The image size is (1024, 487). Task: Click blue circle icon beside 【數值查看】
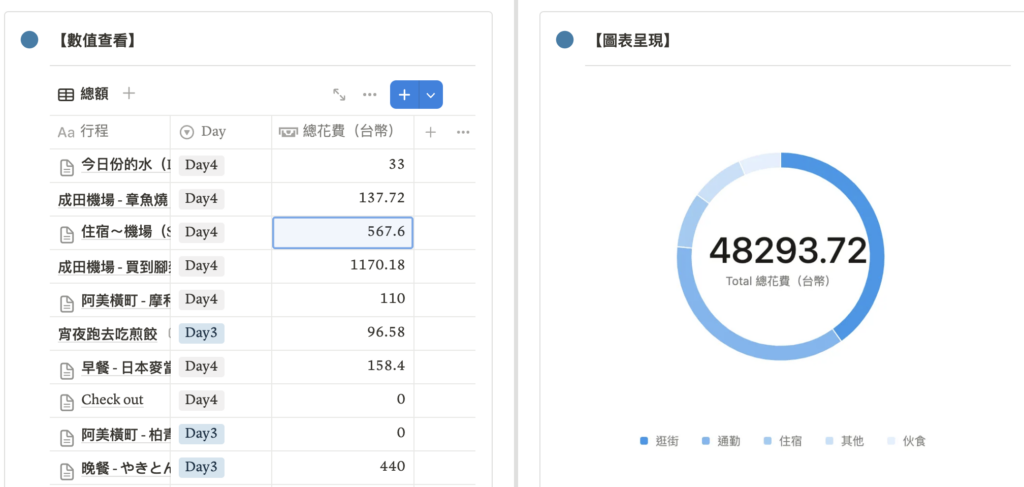tap(30, 40)
